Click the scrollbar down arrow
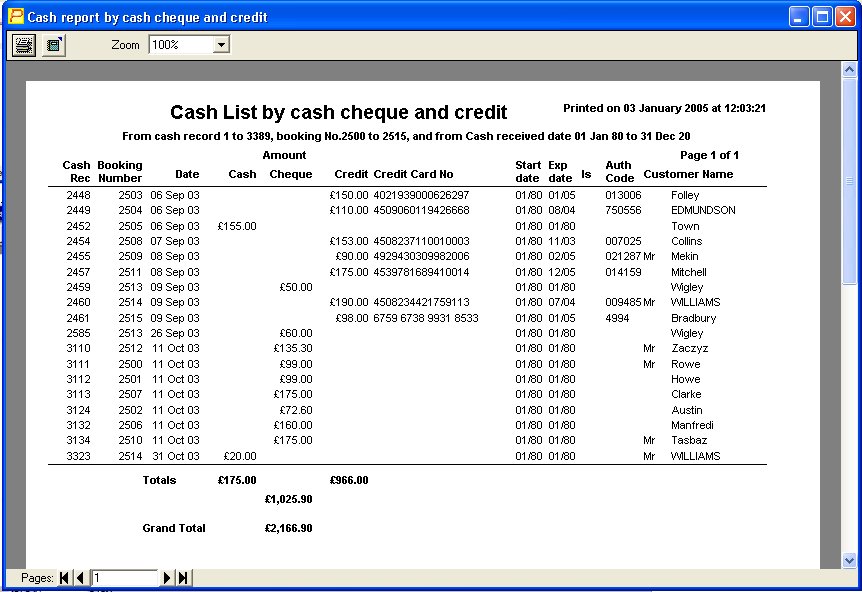The image size is (862, 592). coord(849,560)
